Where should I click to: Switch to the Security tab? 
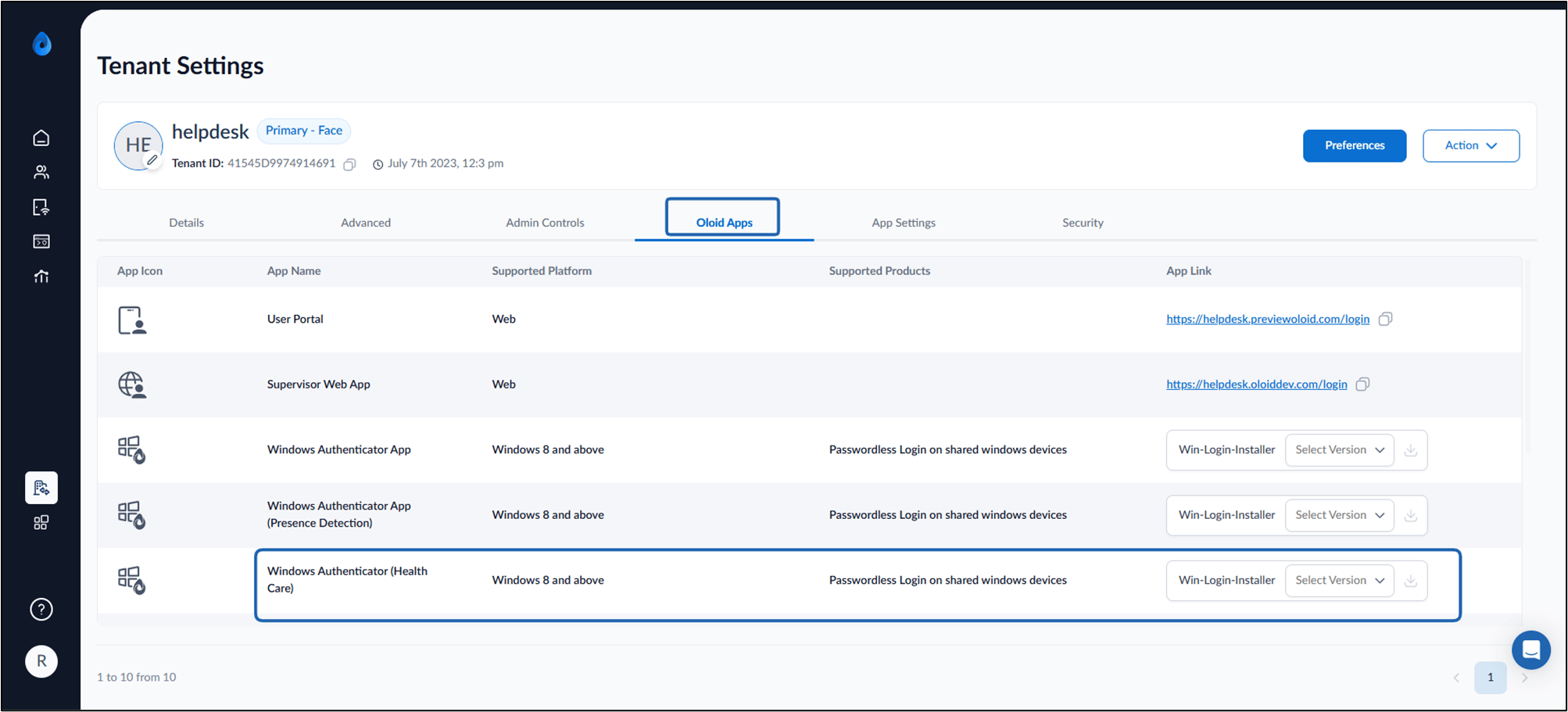coord(1083,223)
